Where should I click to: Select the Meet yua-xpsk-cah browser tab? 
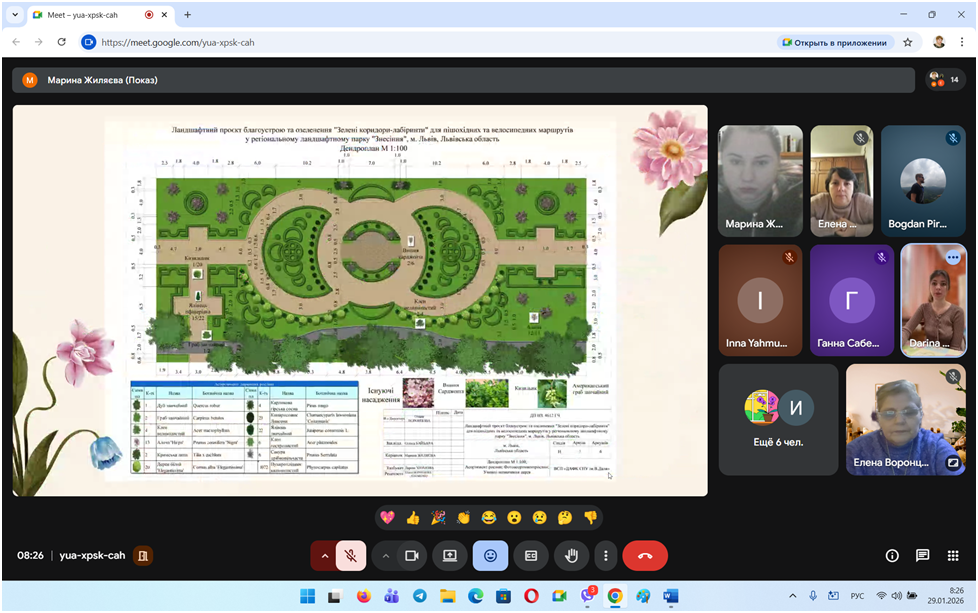point(85,15)
